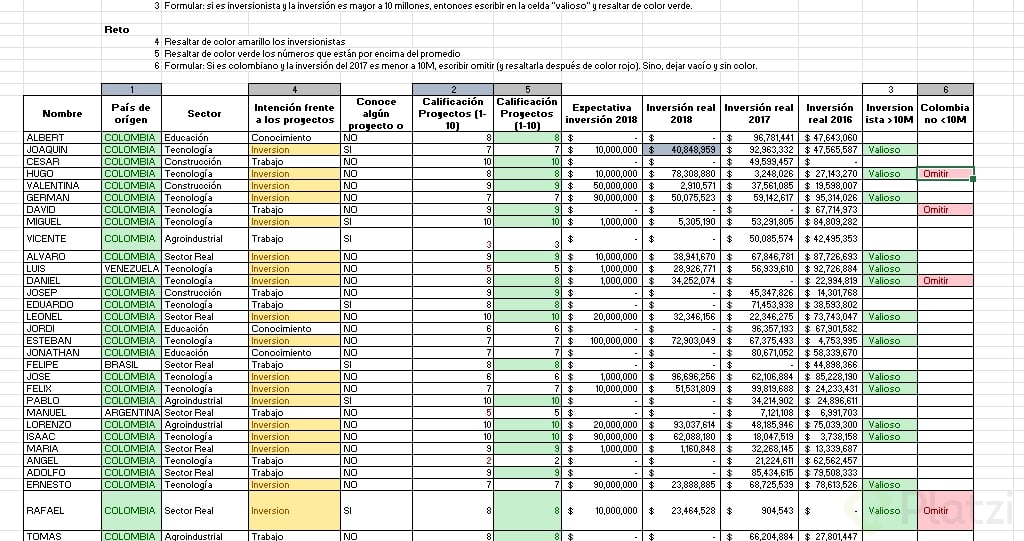
Task: Select the 'Inversión real 2017' header cell
Action: [759, 114]
